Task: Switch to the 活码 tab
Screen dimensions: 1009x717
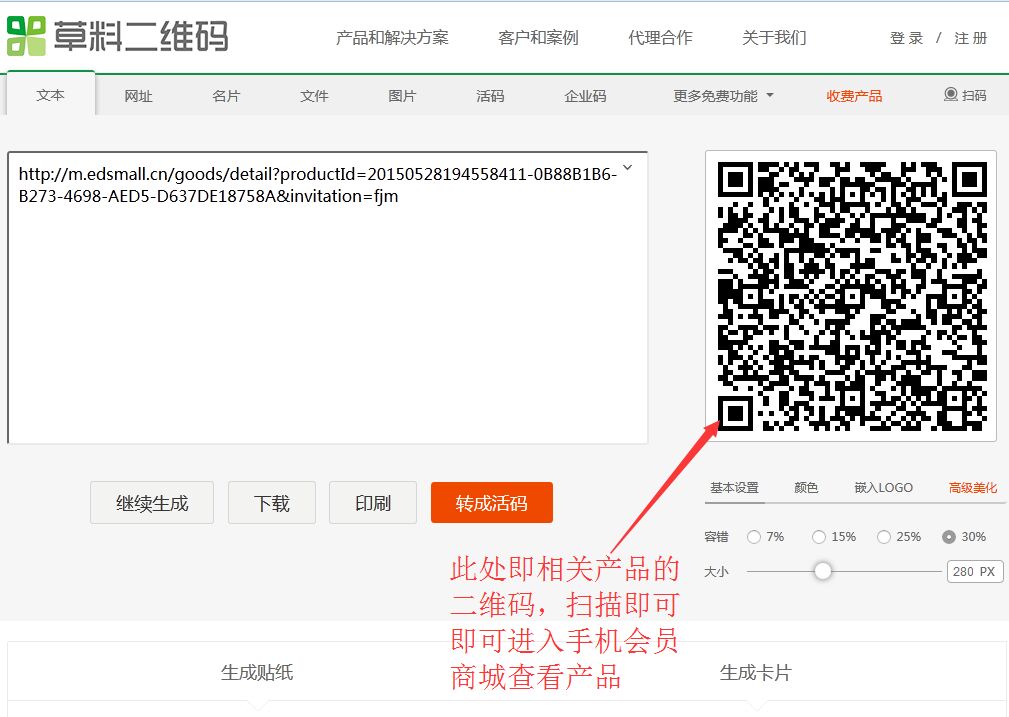Action: tap(490, 96)
